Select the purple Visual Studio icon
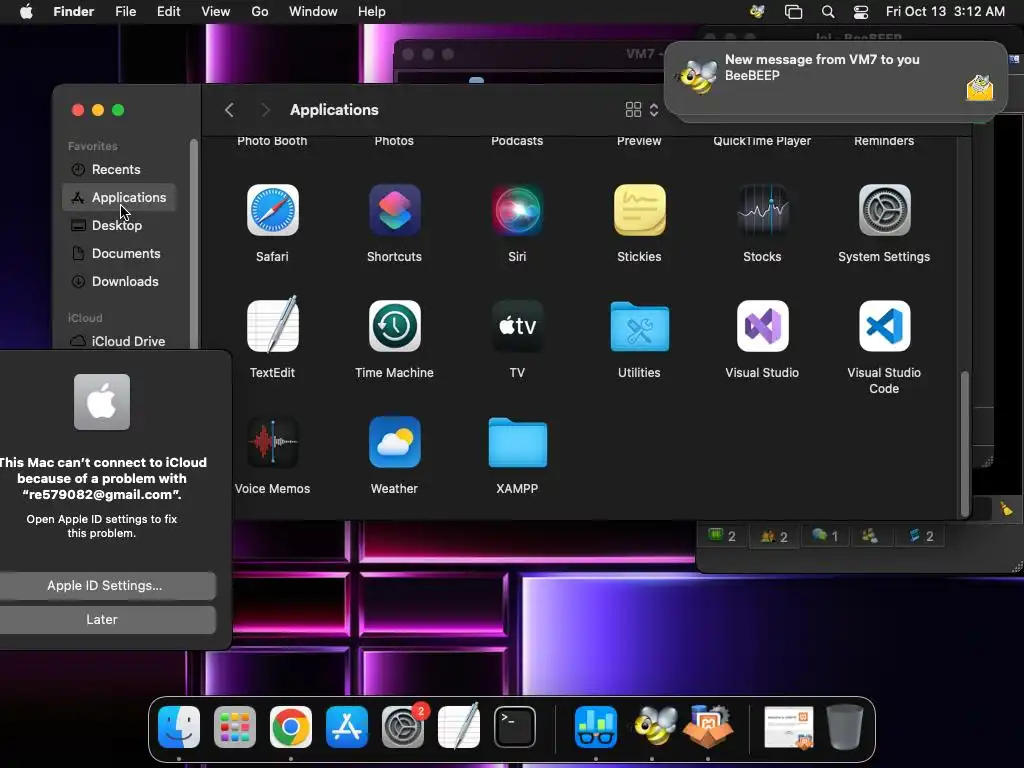Image resolution: width=1024 pixels, height=768 pixels. coord(762,326)
